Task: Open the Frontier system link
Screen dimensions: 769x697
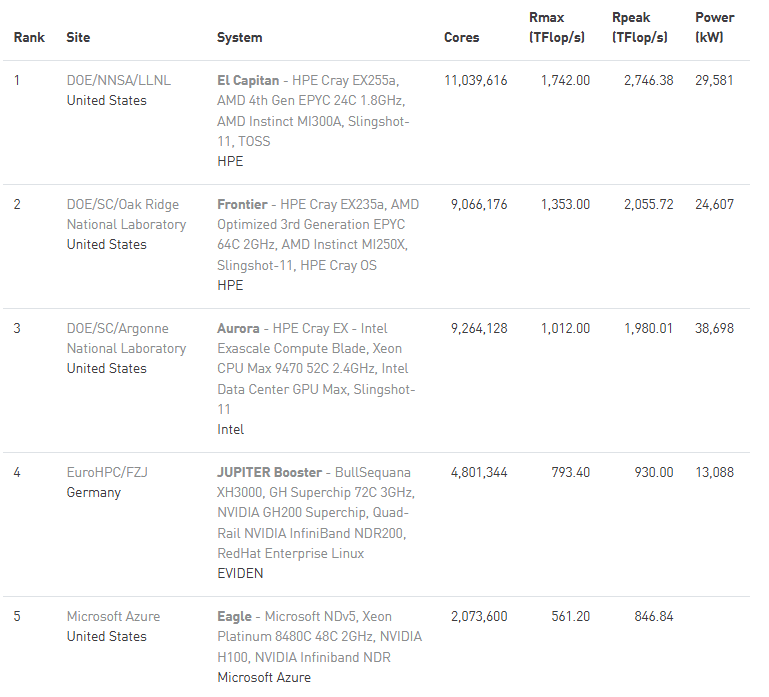Action: coord(245,204)
